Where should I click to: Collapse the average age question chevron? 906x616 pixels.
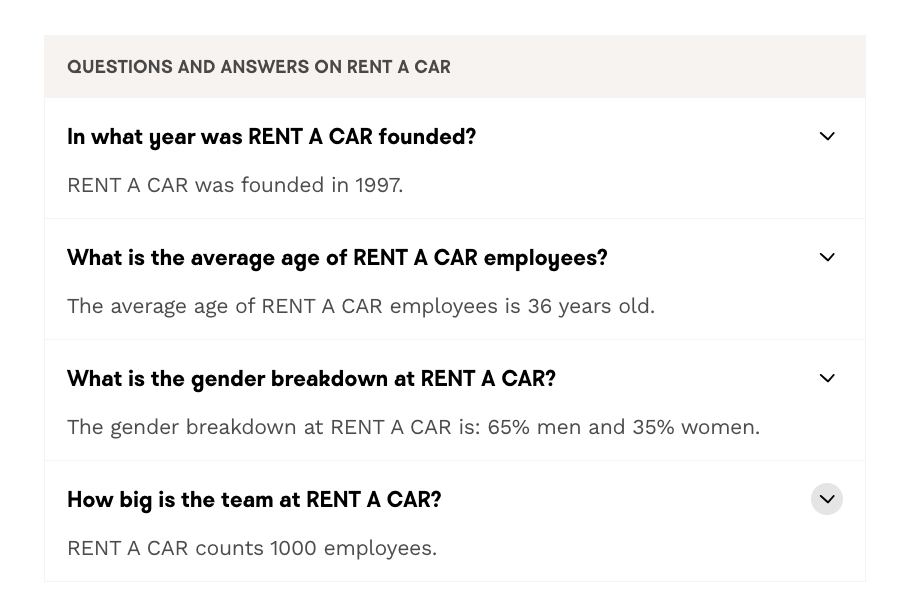[827, 257]
